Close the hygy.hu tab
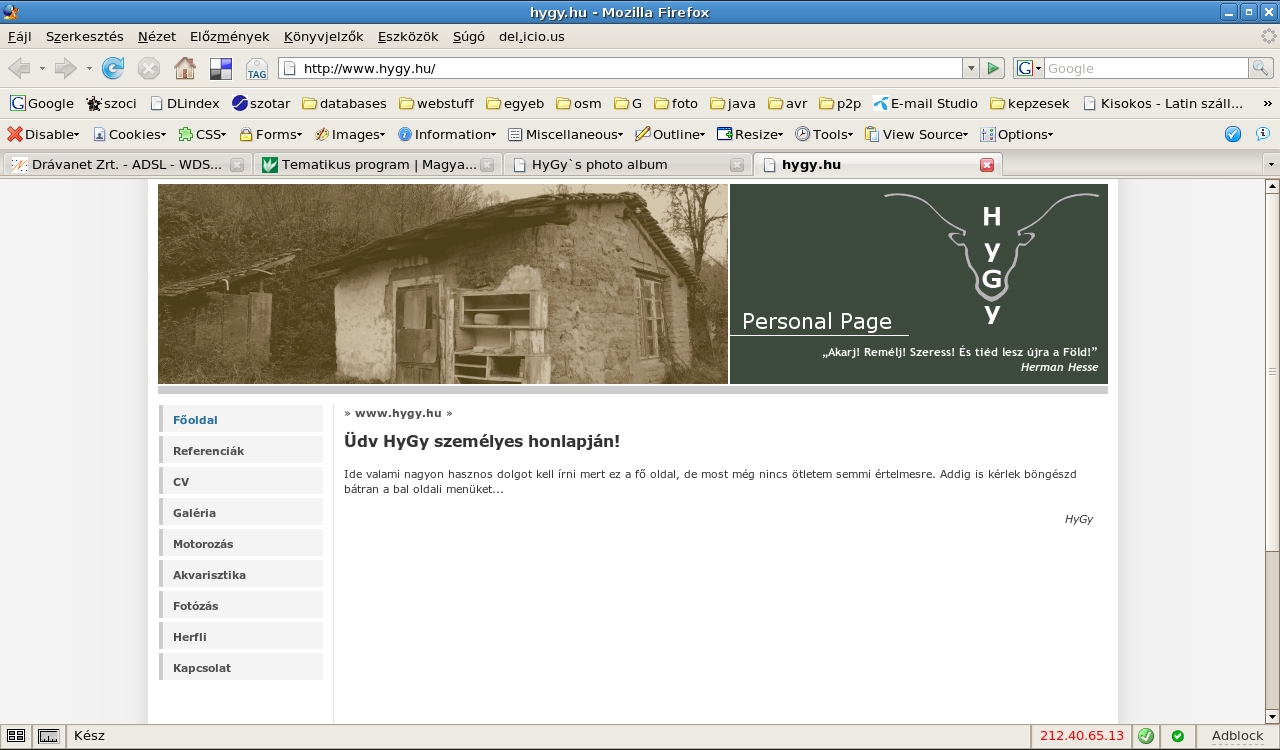Viewport: 1280px width, 750px height. point(987,165)
